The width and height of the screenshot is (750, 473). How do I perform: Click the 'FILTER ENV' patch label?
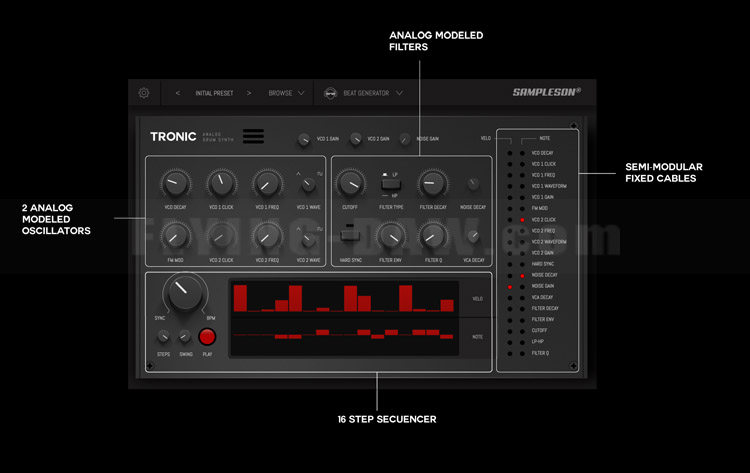point(543,319)
